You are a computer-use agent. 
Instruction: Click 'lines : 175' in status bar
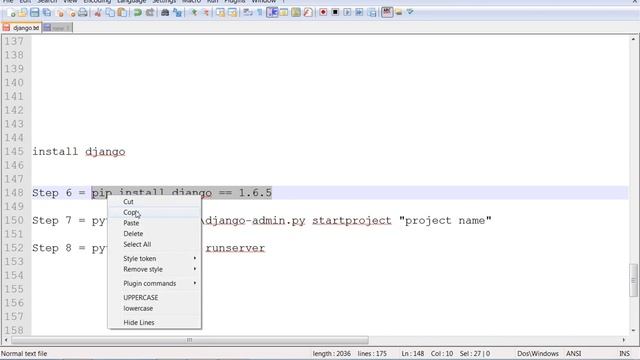click(372, 353)
